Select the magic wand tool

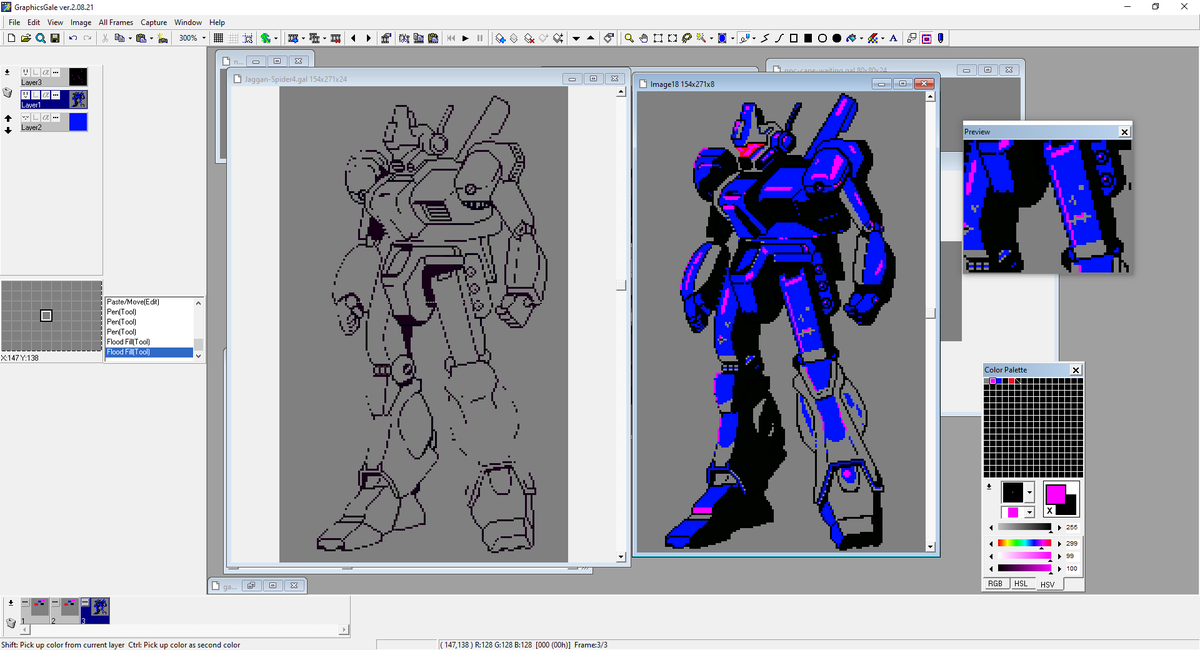701,38
